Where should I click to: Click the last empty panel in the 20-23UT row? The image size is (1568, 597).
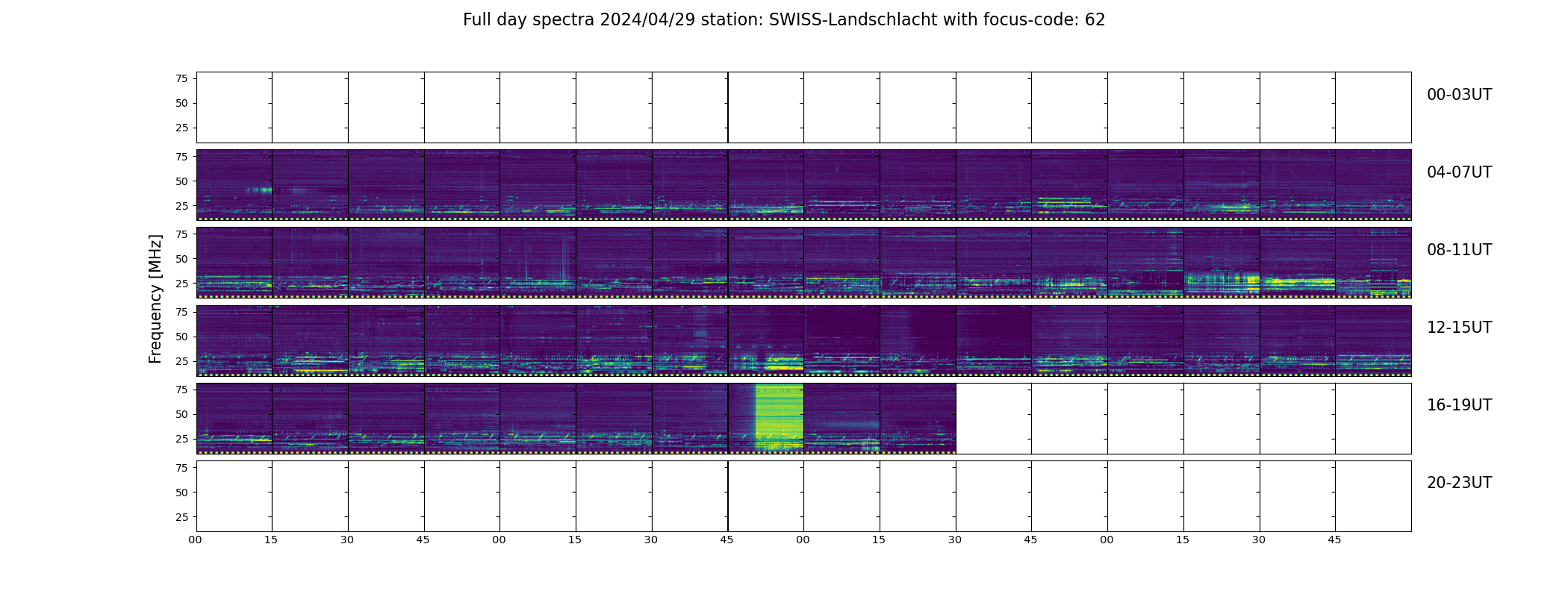(x=1373, y=496)
